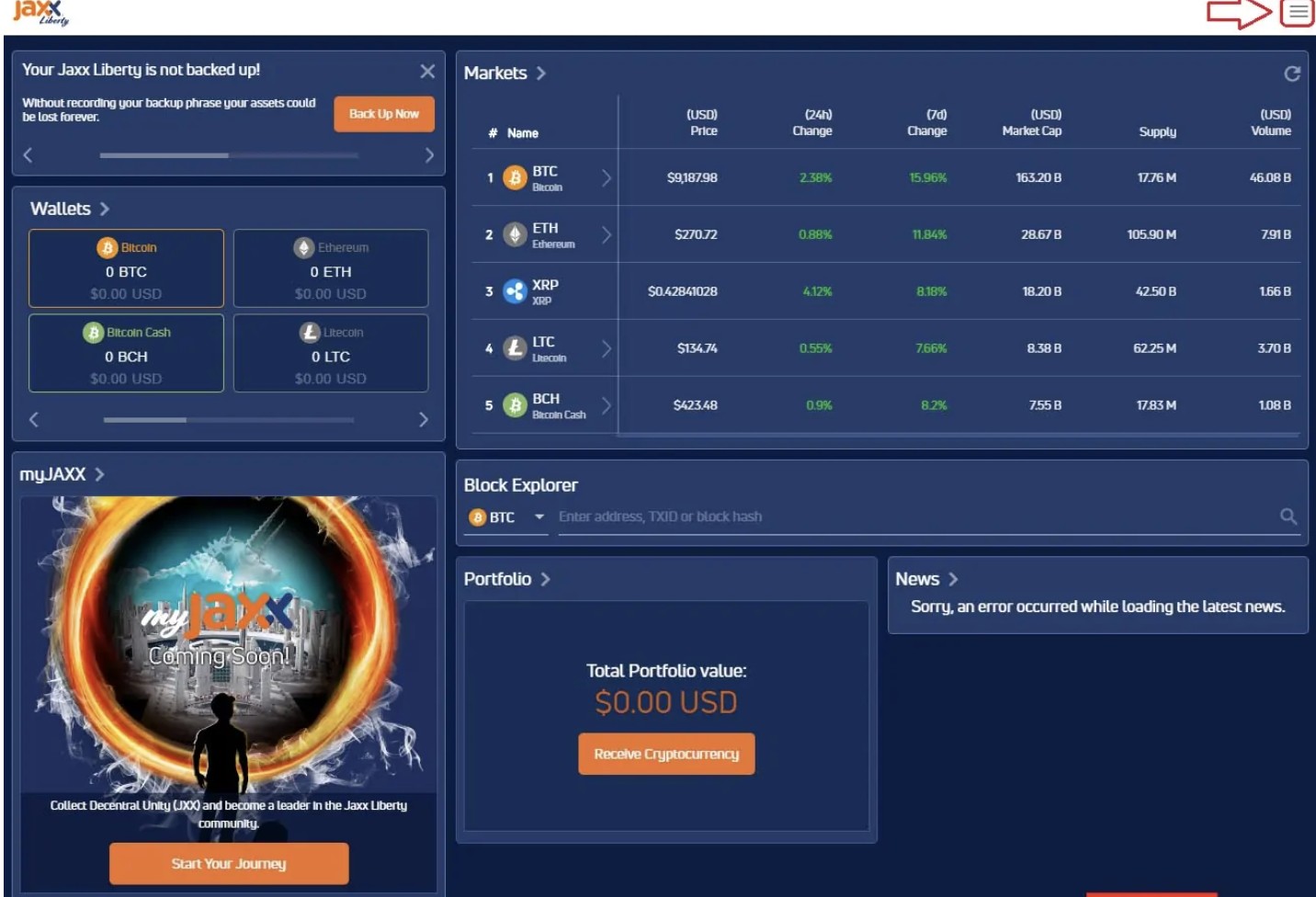Click Start Your Journey button
The image size is (1316, 897).
(x=229, y=864)
